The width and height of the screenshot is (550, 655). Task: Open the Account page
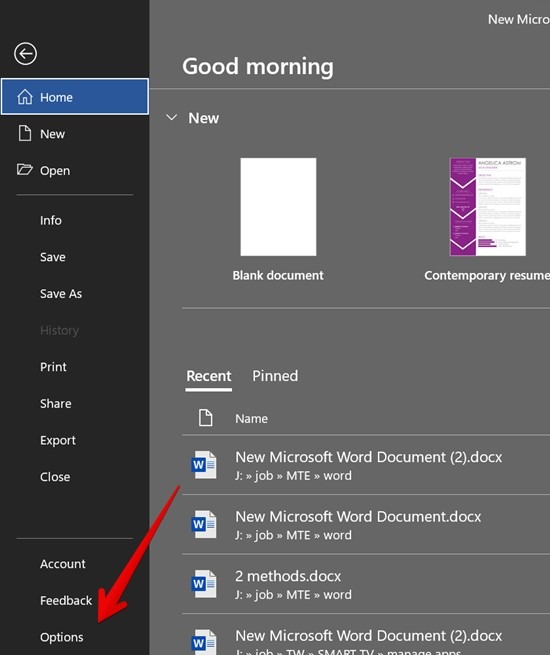point(63,564)
